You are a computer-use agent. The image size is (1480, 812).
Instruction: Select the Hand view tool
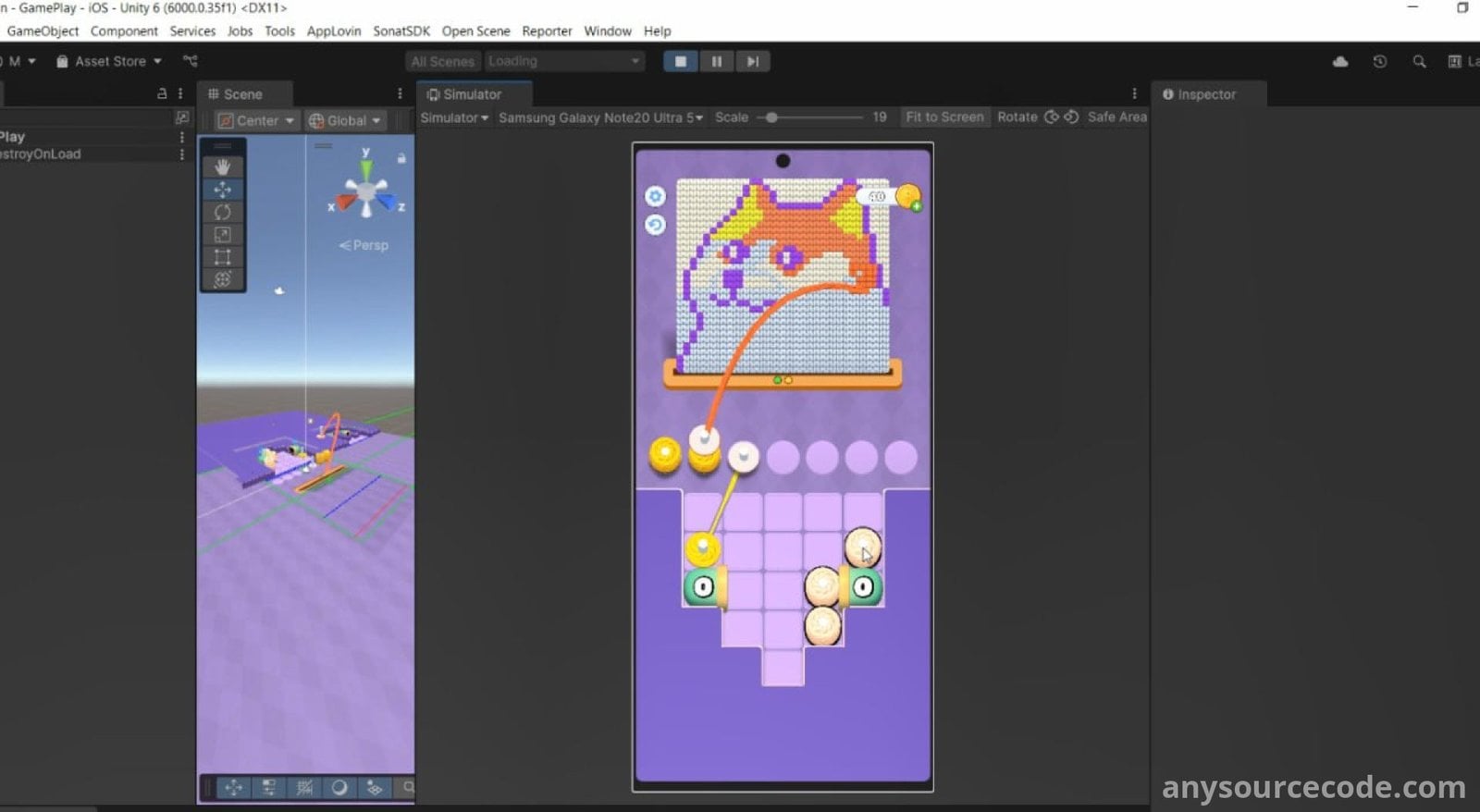(222, 166)
